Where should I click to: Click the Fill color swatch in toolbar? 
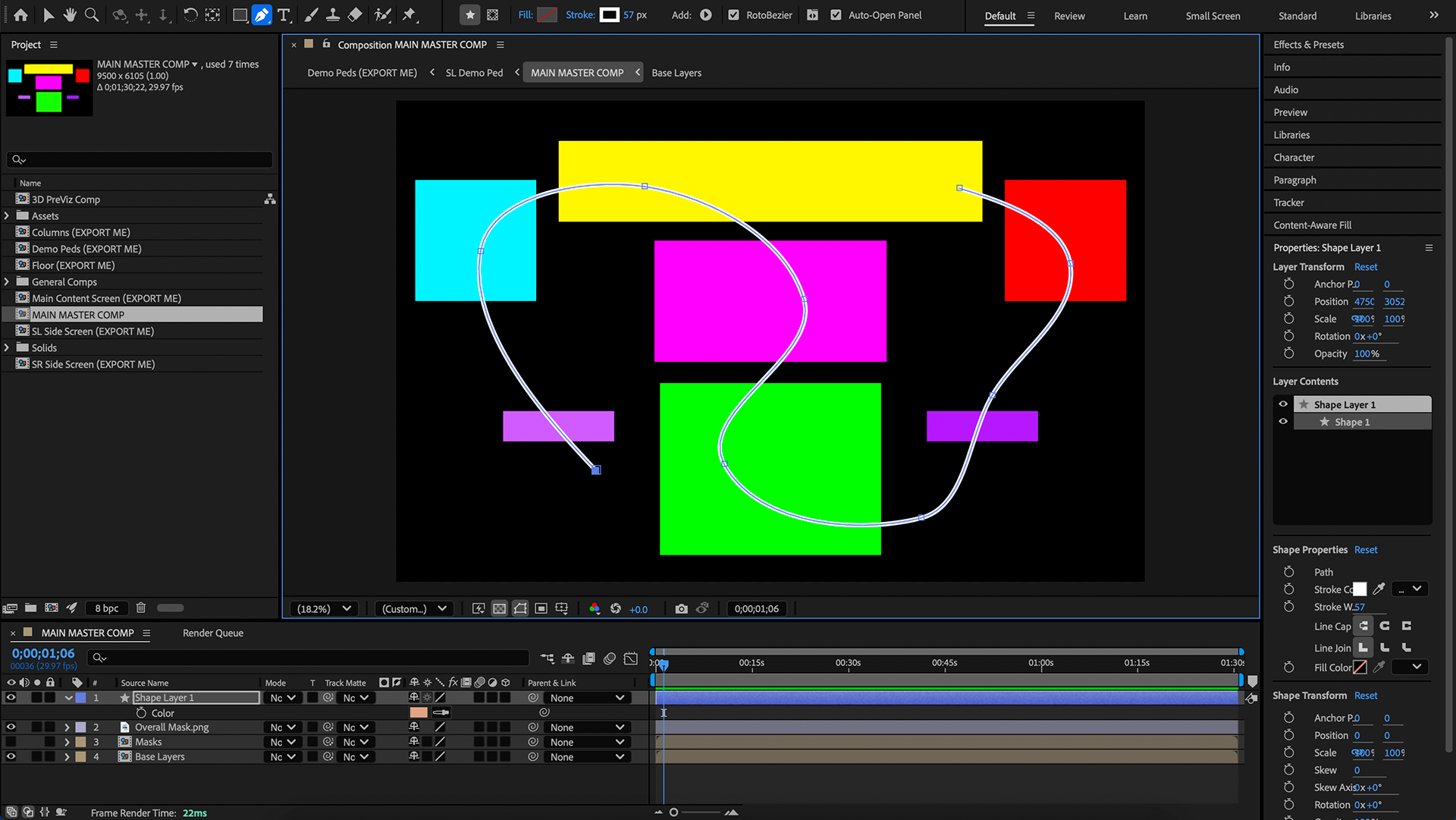[x=547, y=14]
